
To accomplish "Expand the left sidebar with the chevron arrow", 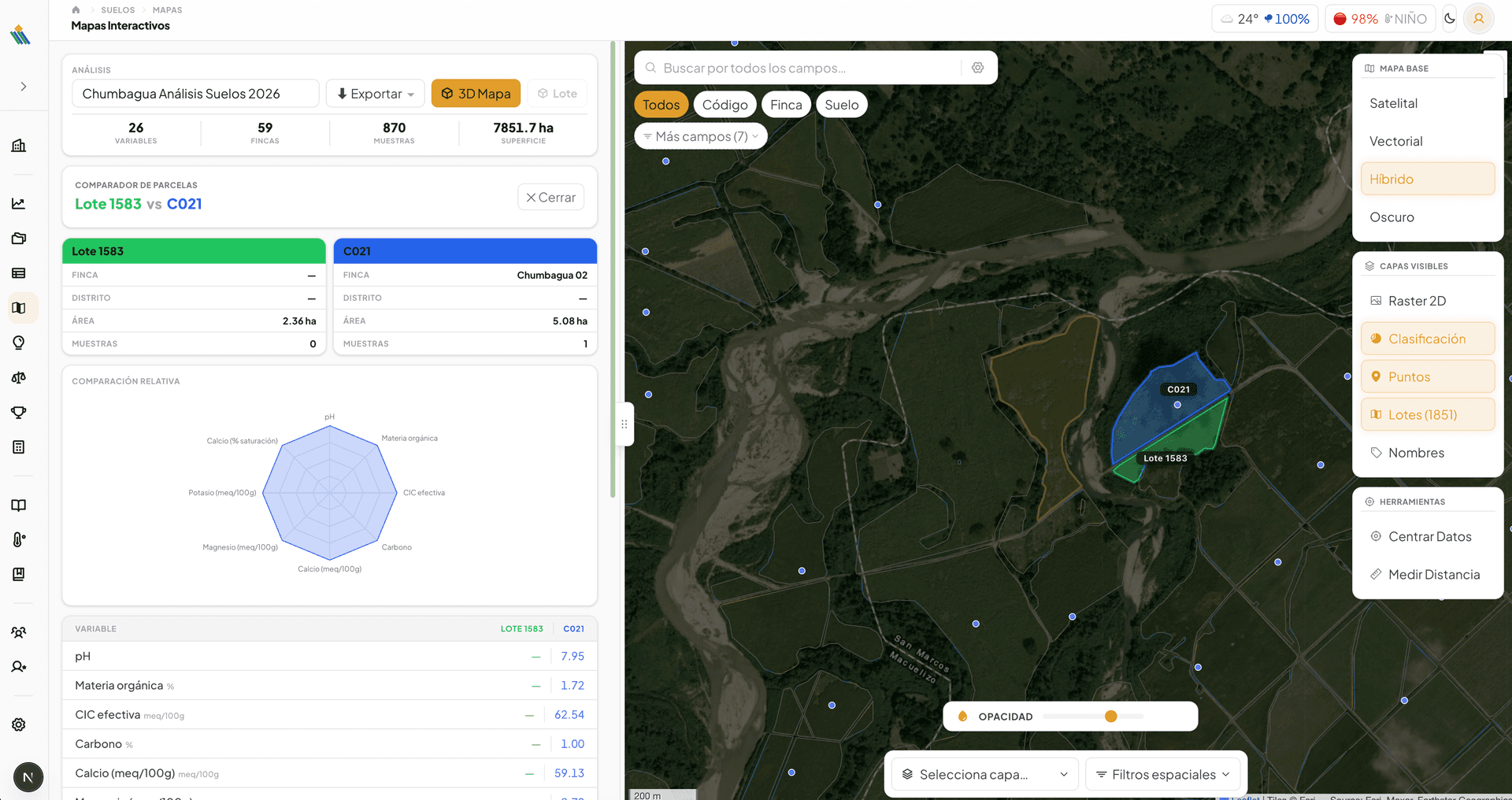I will pyautogui.click(x=24, y=87).
